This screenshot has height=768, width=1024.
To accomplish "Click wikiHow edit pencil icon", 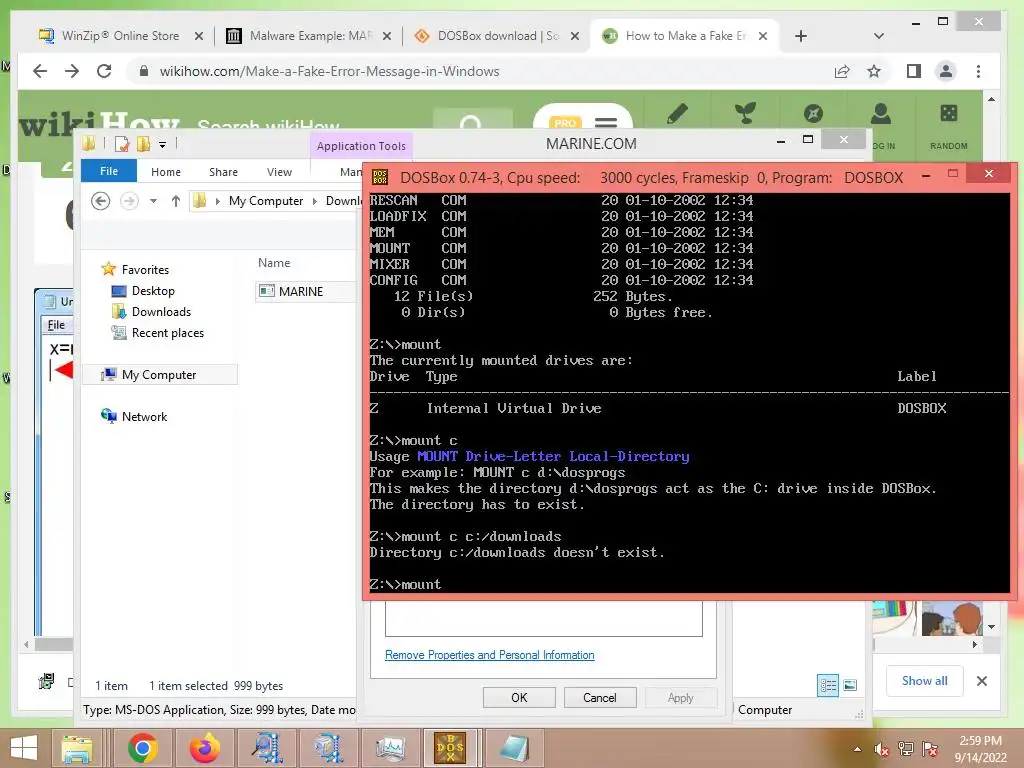I will tap(677, 114).
